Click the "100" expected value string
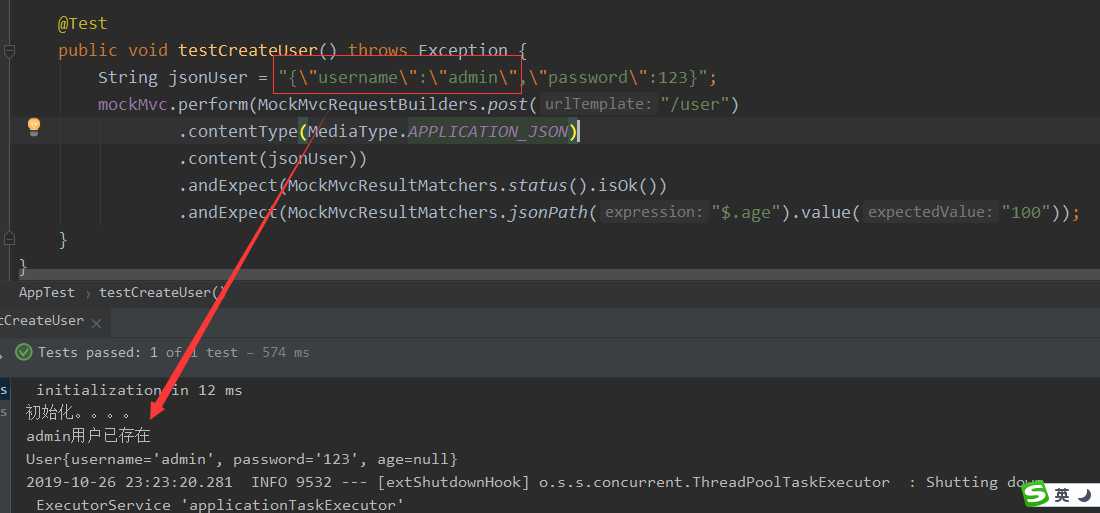 point(1026,213)
